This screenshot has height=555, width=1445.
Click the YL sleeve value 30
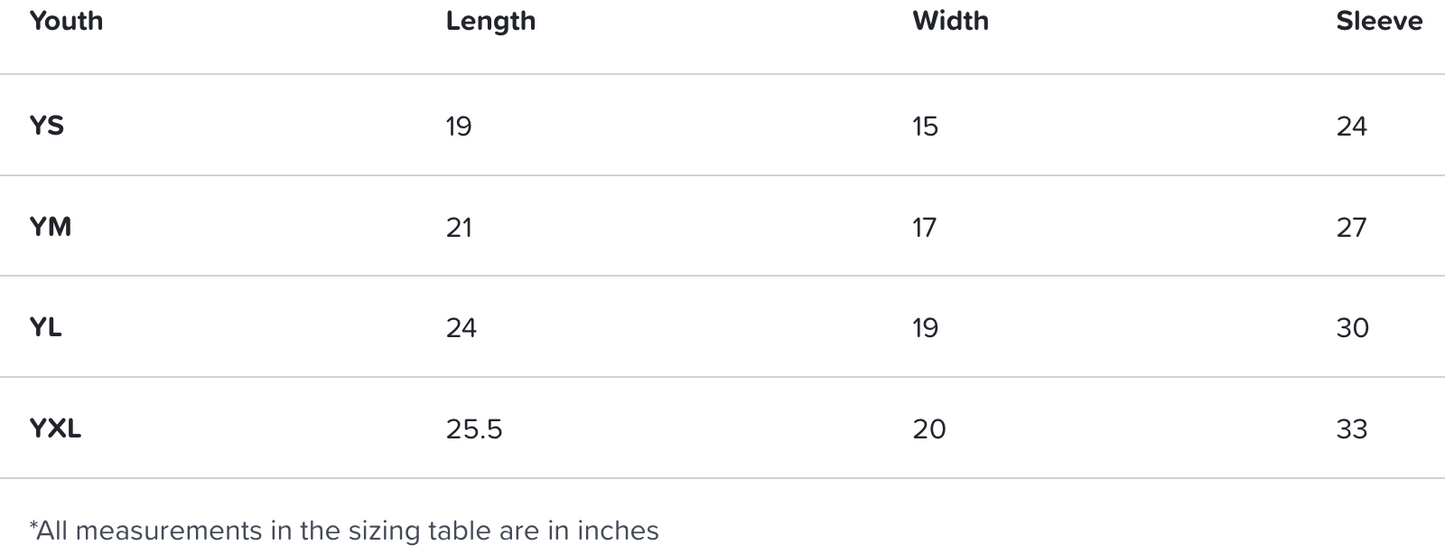[1352, 328]
